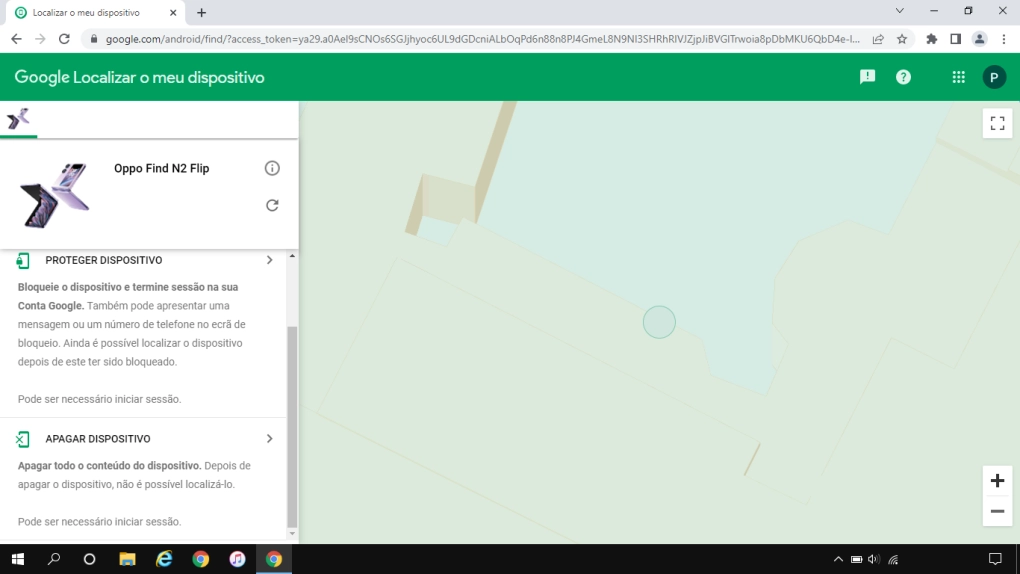
Task: Show hidden system tray icons
Action: click(838, 559)
